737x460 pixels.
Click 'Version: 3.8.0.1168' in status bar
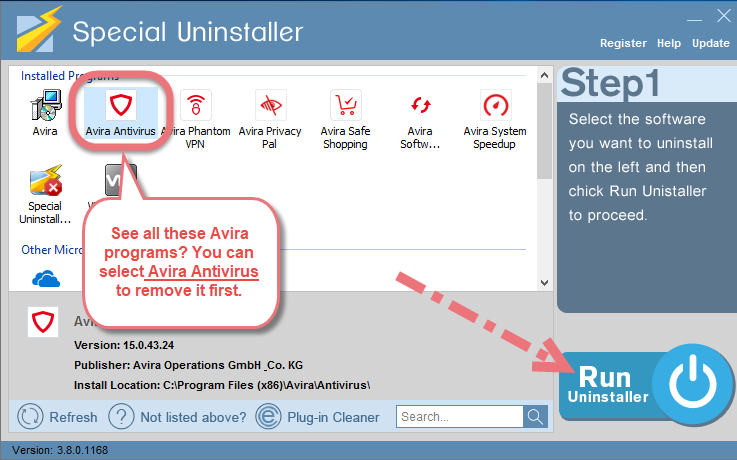60,450
